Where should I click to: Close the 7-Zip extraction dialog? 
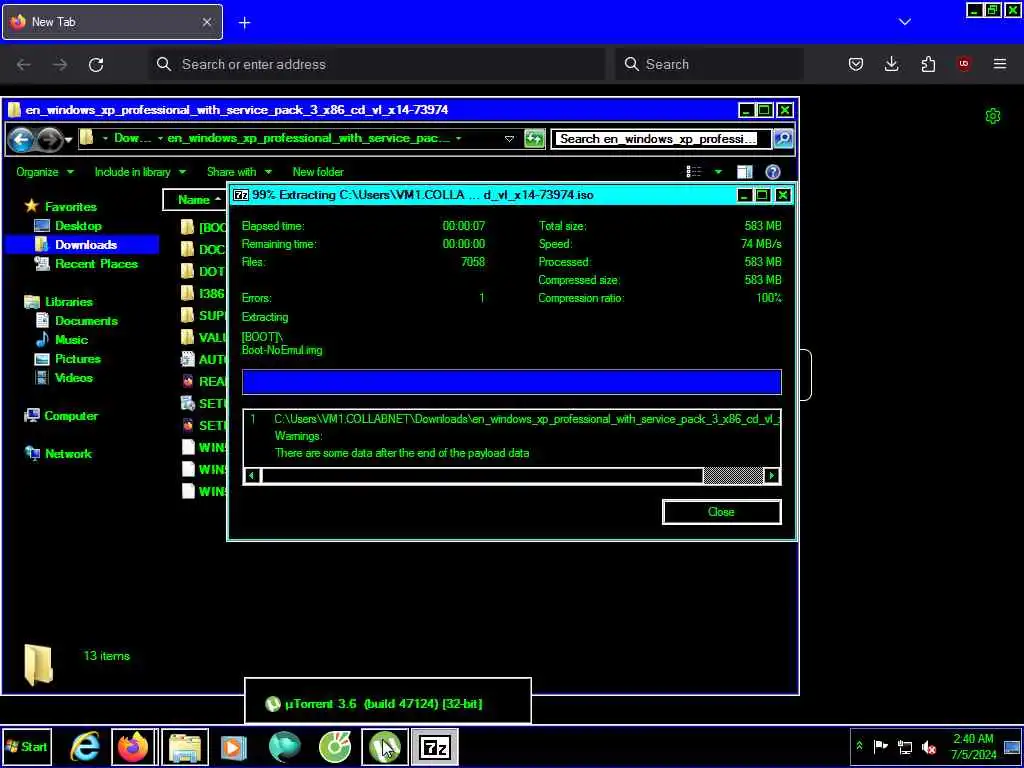(x=721, y=512)
